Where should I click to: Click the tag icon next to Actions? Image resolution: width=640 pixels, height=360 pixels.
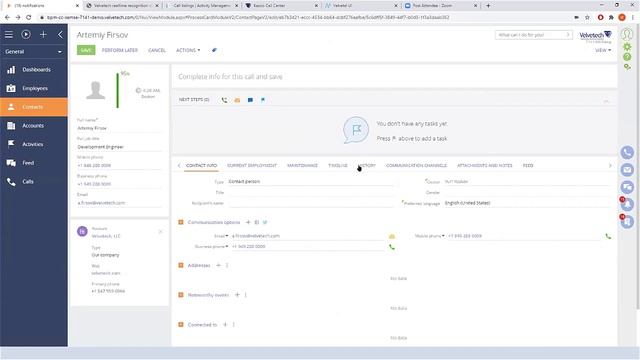[214, 50]
